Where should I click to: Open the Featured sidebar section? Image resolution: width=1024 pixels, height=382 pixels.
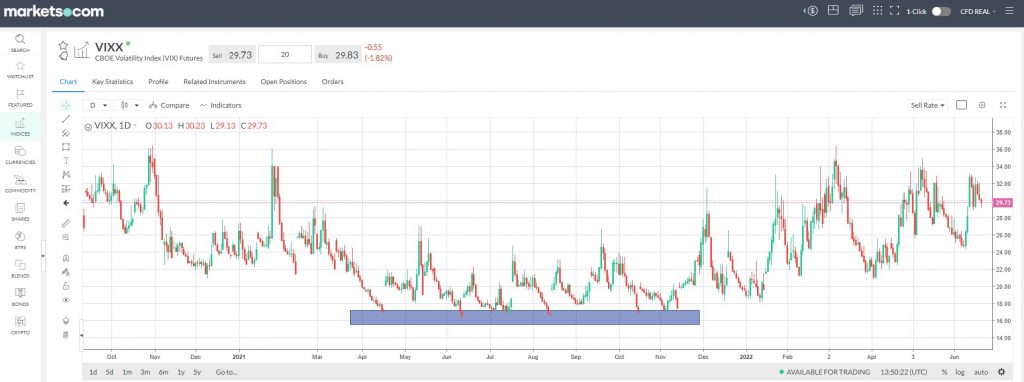point(20,98)
